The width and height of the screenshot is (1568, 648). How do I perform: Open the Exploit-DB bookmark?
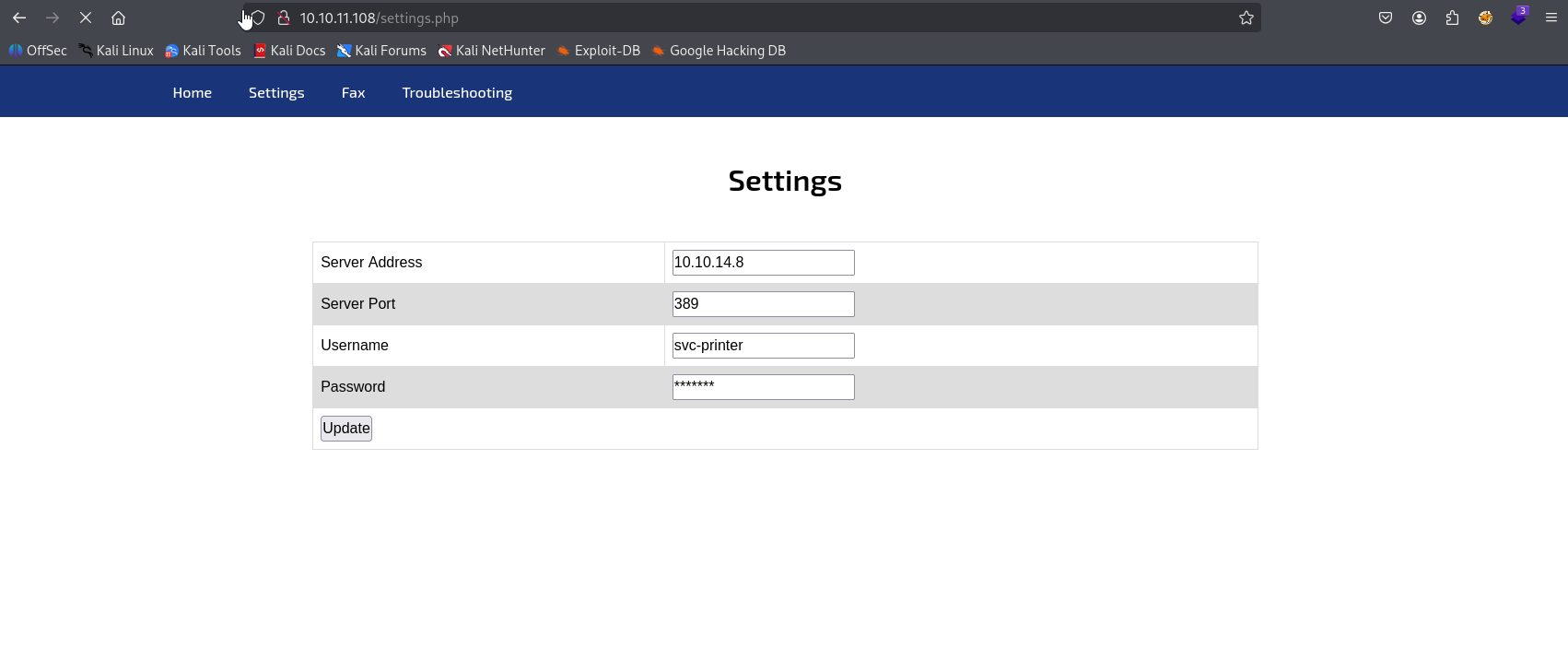point(599,51)
